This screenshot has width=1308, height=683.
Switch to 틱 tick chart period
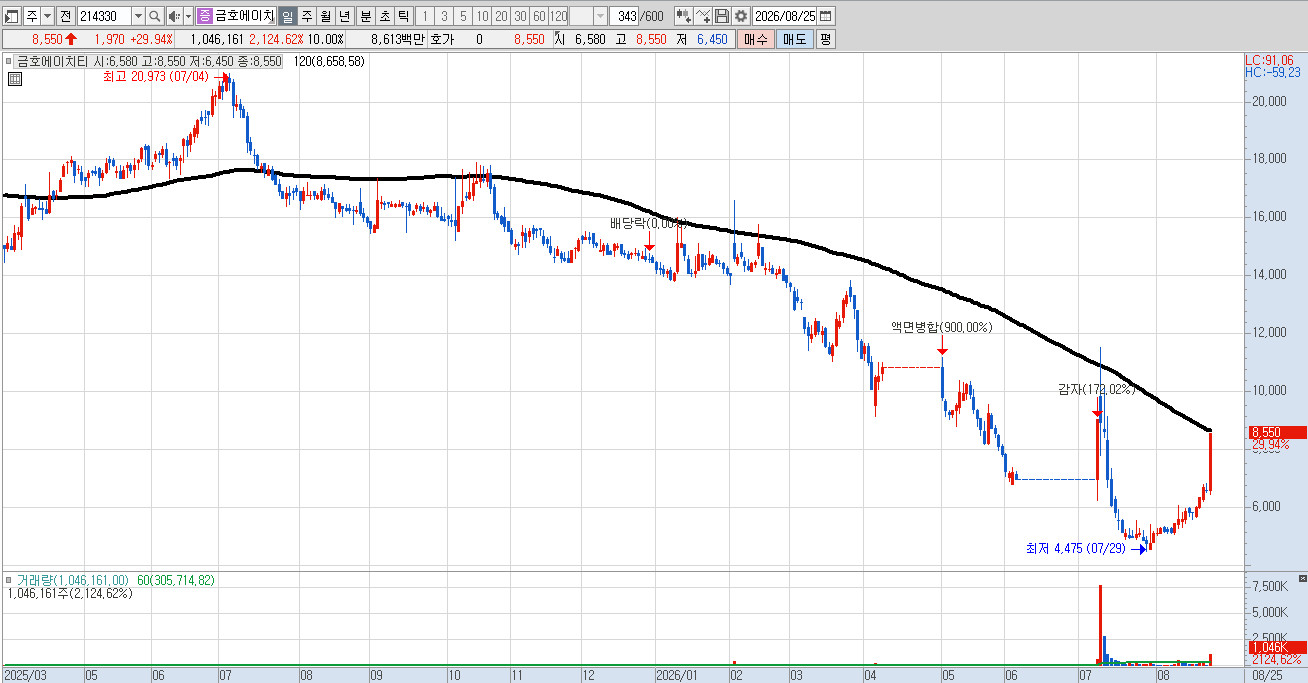403,16
